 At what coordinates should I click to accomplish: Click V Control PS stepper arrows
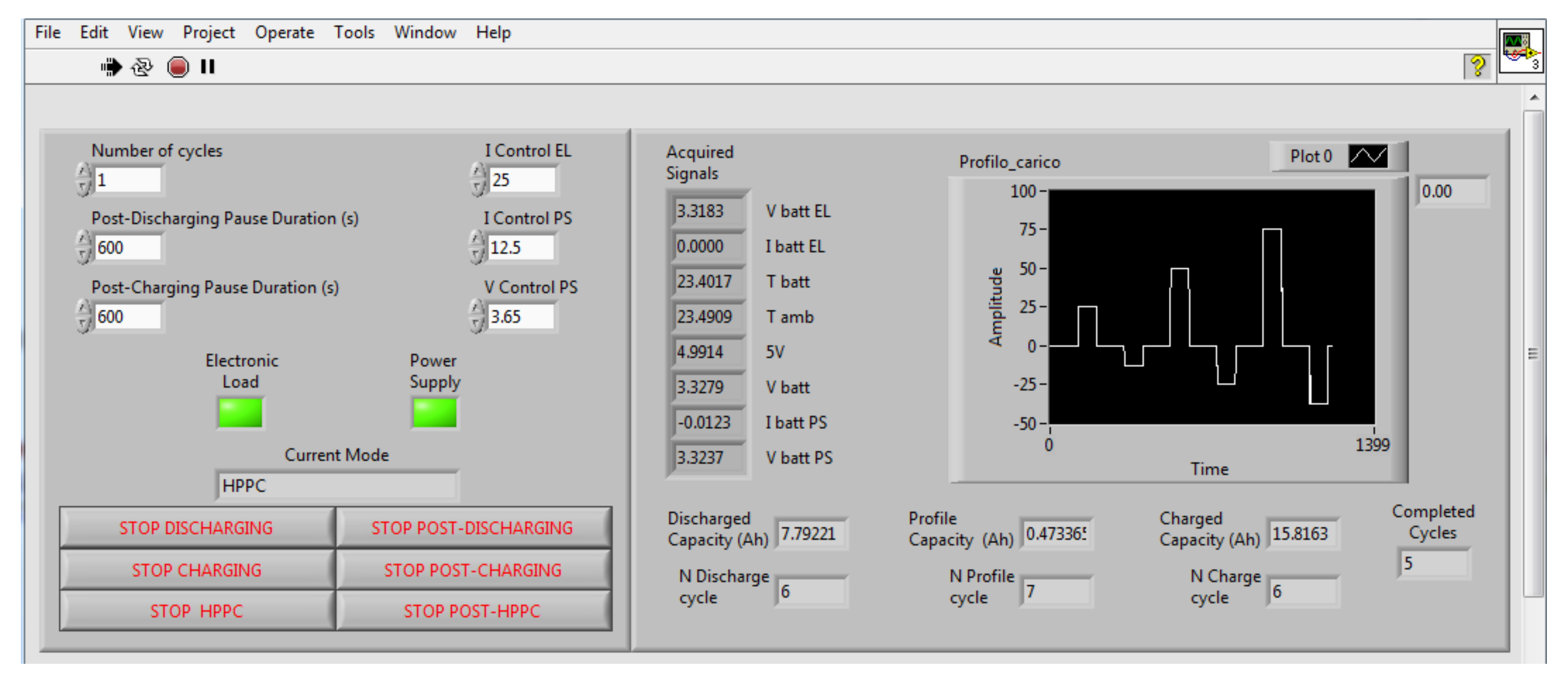tap(478, 316)
